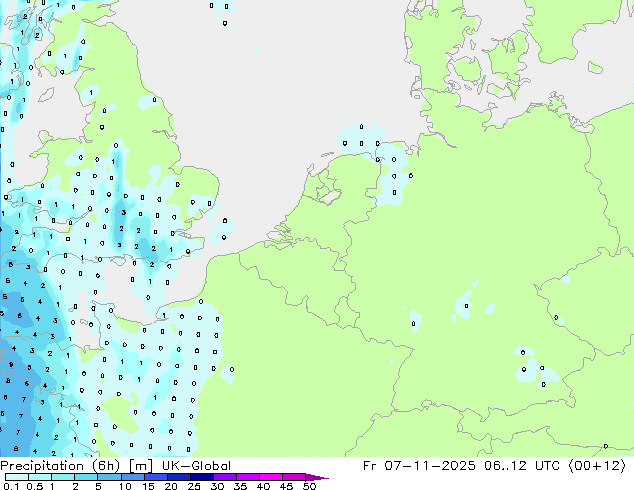Viewport: 634px width, 490px height.
Task: Click the '20' legend value label
Action: pos(171,486)
